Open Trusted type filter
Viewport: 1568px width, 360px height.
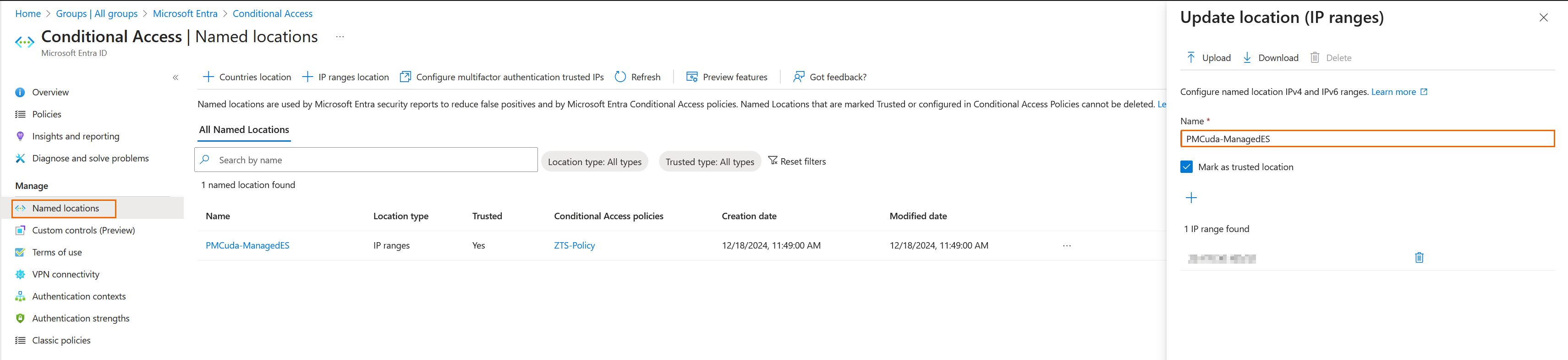[710, 161]
